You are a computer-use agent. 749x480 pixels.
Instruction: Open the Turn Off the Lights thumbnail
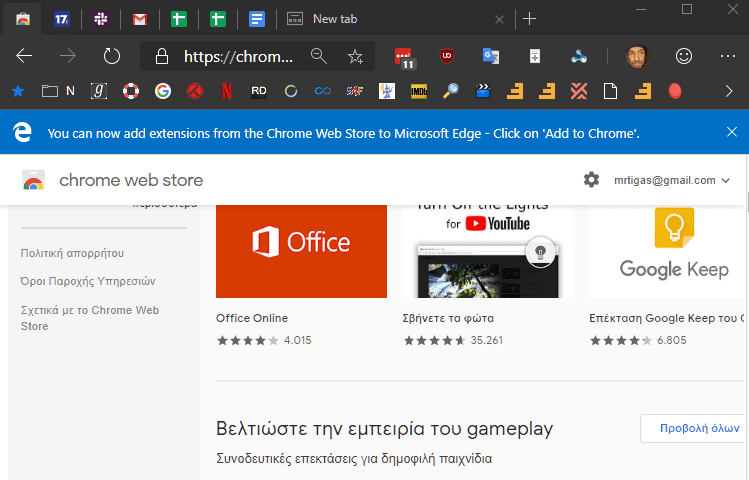point(488,251)
